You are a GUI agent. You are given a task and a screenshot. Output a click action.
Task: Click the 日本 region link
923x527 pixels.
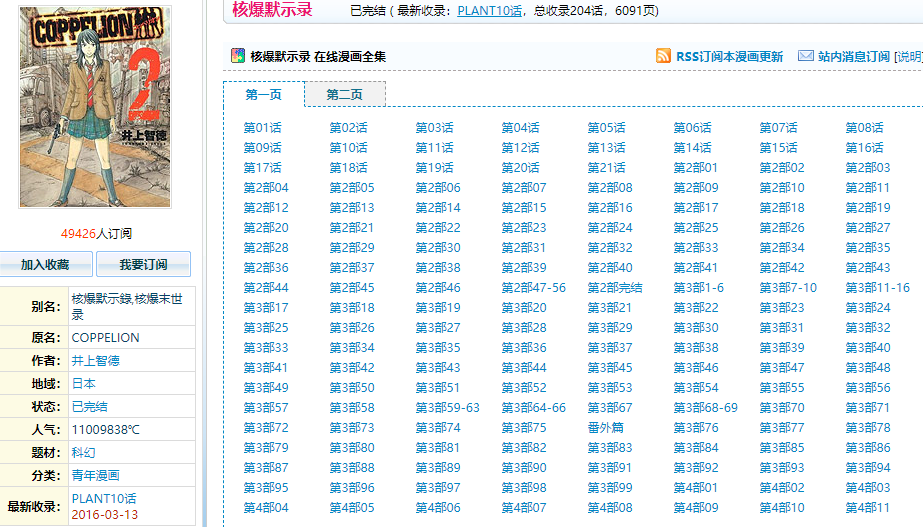coord(84,384)
